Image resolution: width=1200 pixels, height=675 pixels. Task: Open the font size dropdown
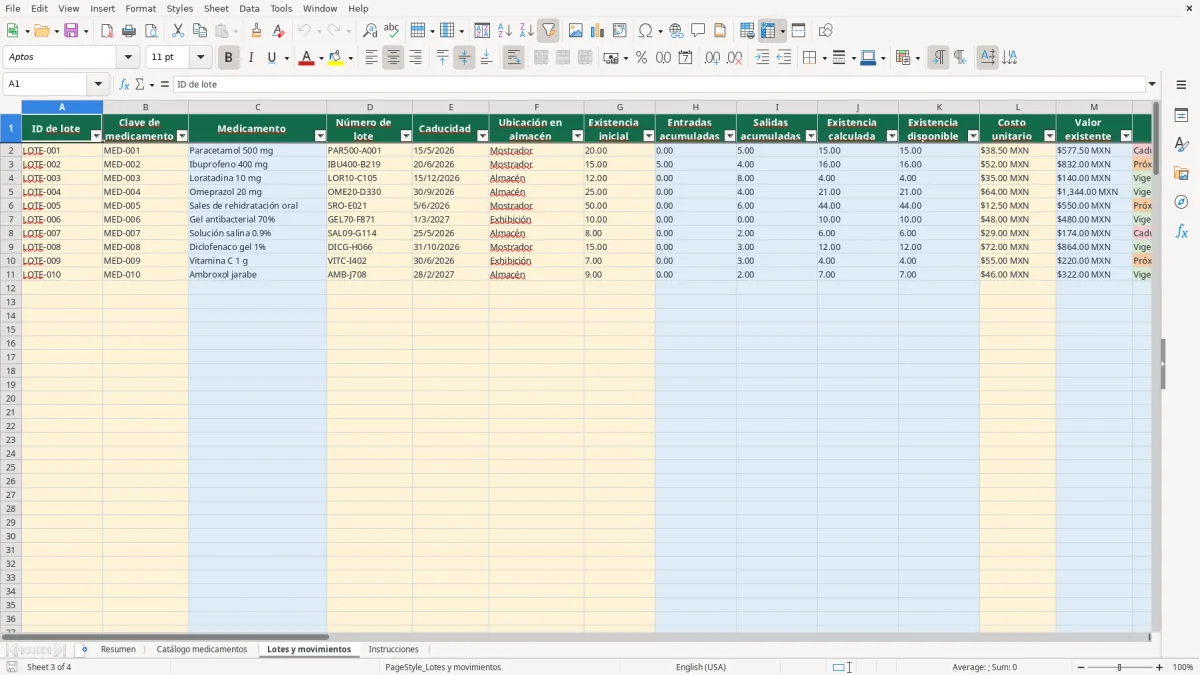pyautogui.click(x=200, y=58)
